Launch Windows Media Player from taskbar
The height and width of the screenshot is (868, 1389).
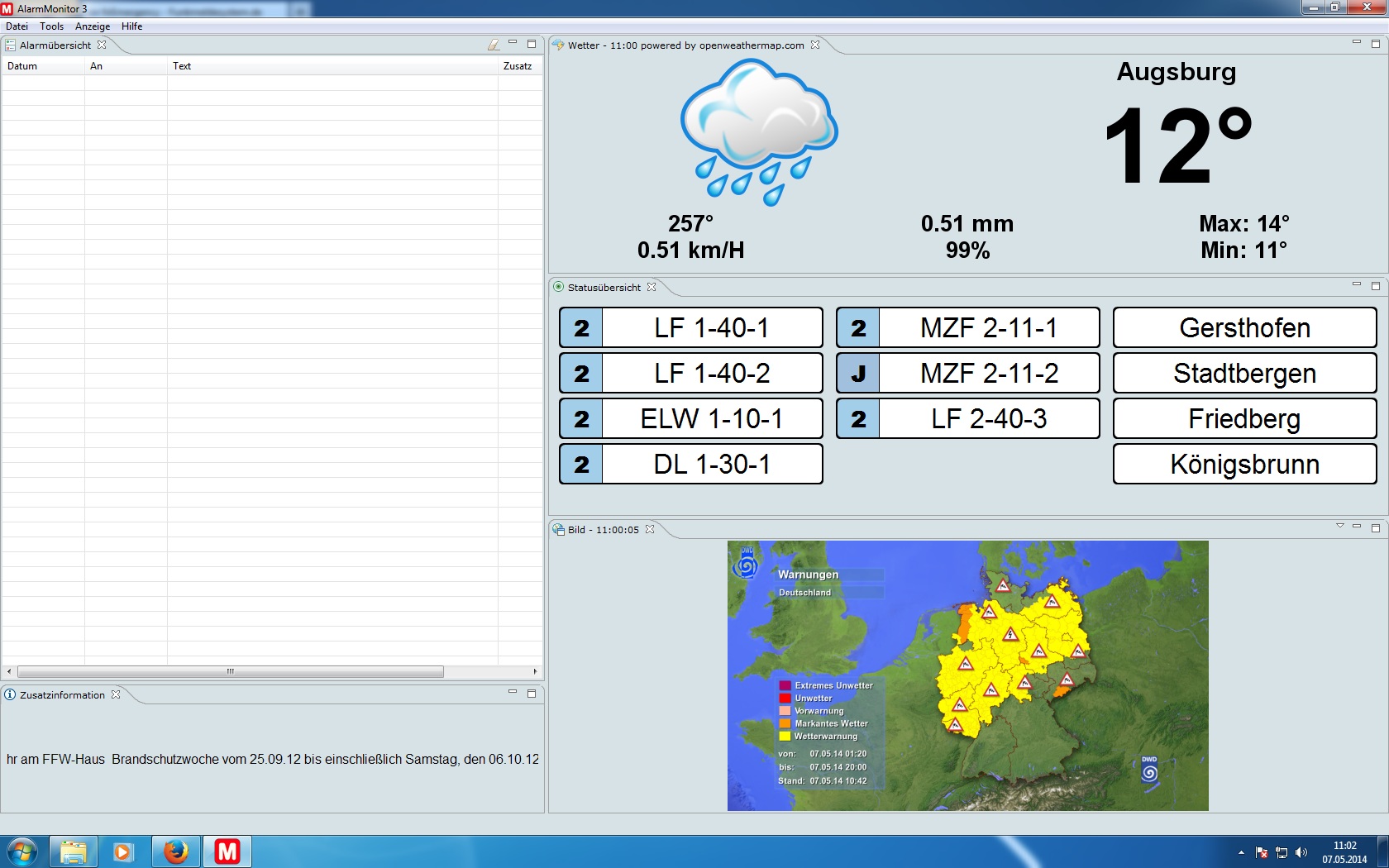[123, 851]
